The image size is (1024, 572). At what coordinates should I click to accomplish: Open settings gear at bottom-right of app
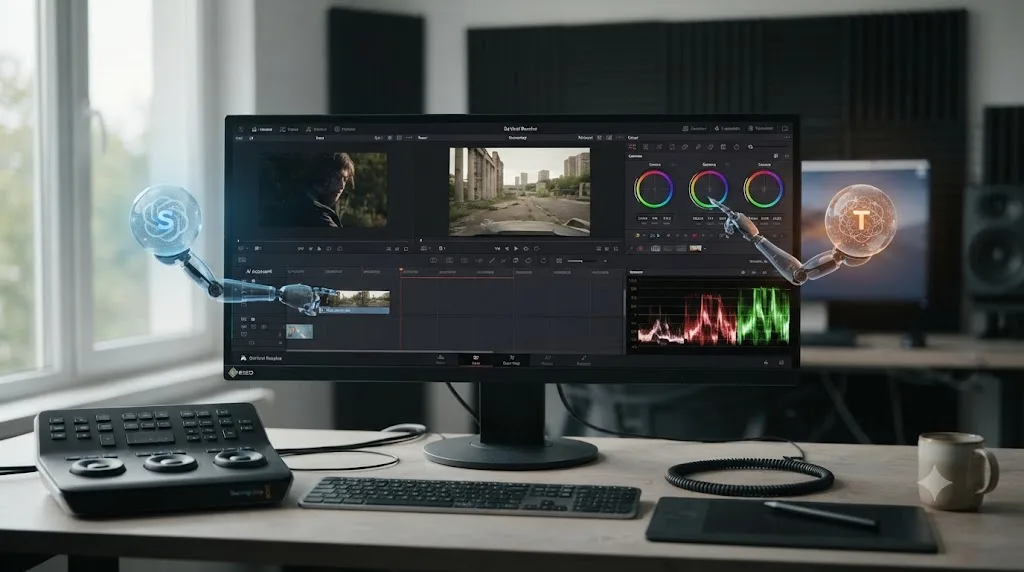[781, 362]
